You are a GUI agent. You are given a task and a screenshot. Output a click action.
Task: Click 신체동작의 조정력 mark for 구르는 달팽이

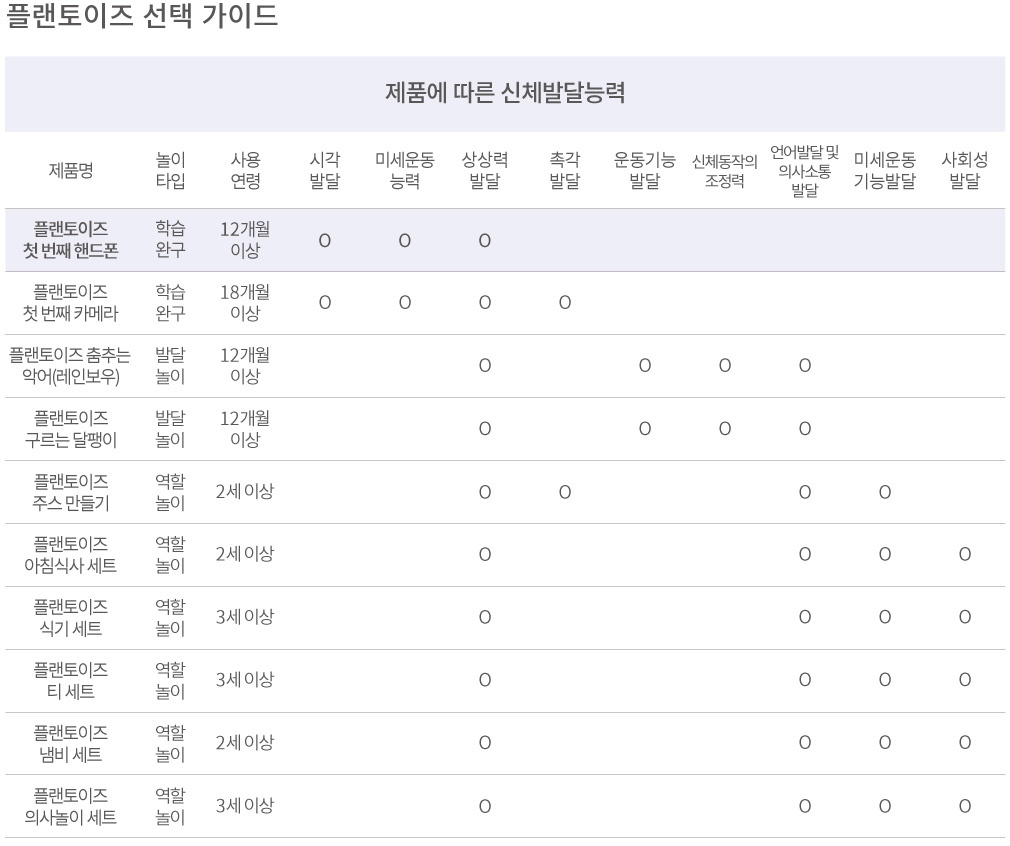[x=725, y=428]
